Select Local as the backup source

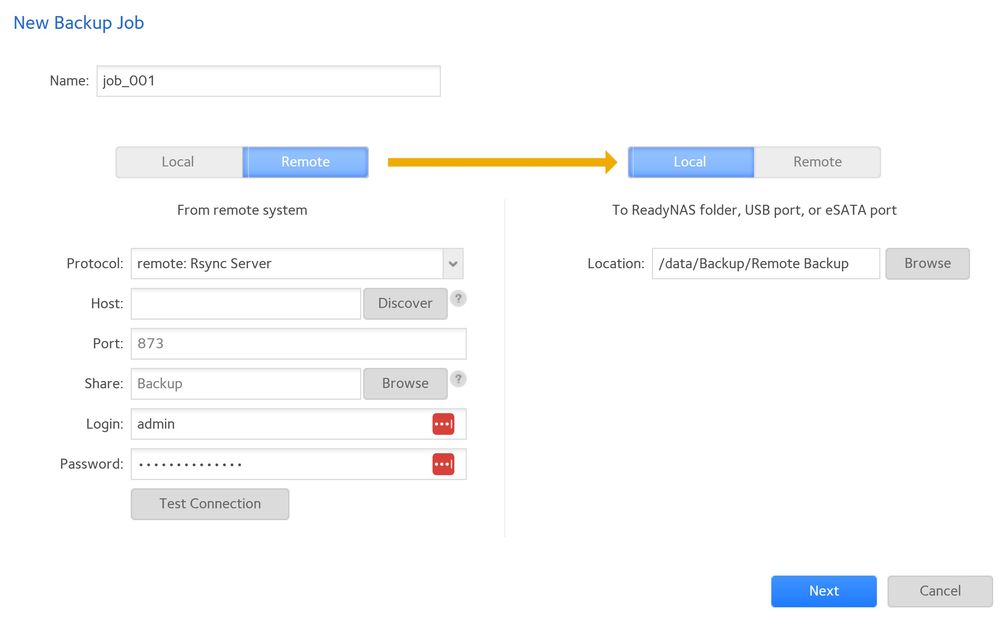pos(178,162)
